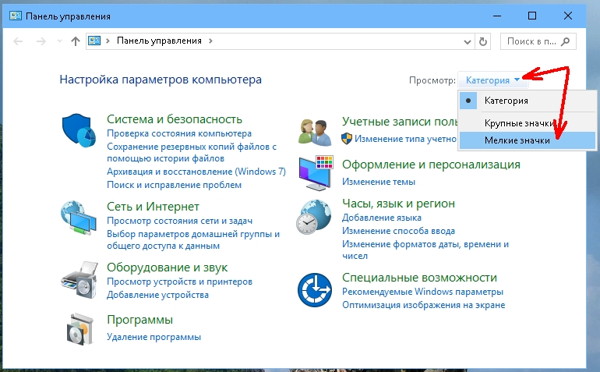Click the Control Panel icon in the address bar

[x=94, y=41]
